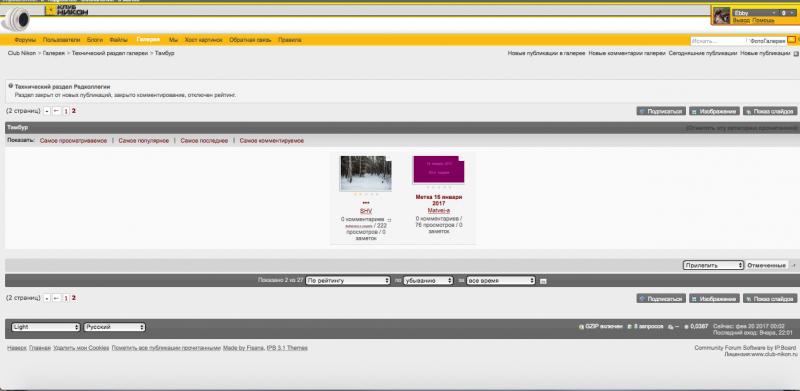The image size is (800, 391).
Task: Click the Выход logout link
Action: [x=741, y=20]
